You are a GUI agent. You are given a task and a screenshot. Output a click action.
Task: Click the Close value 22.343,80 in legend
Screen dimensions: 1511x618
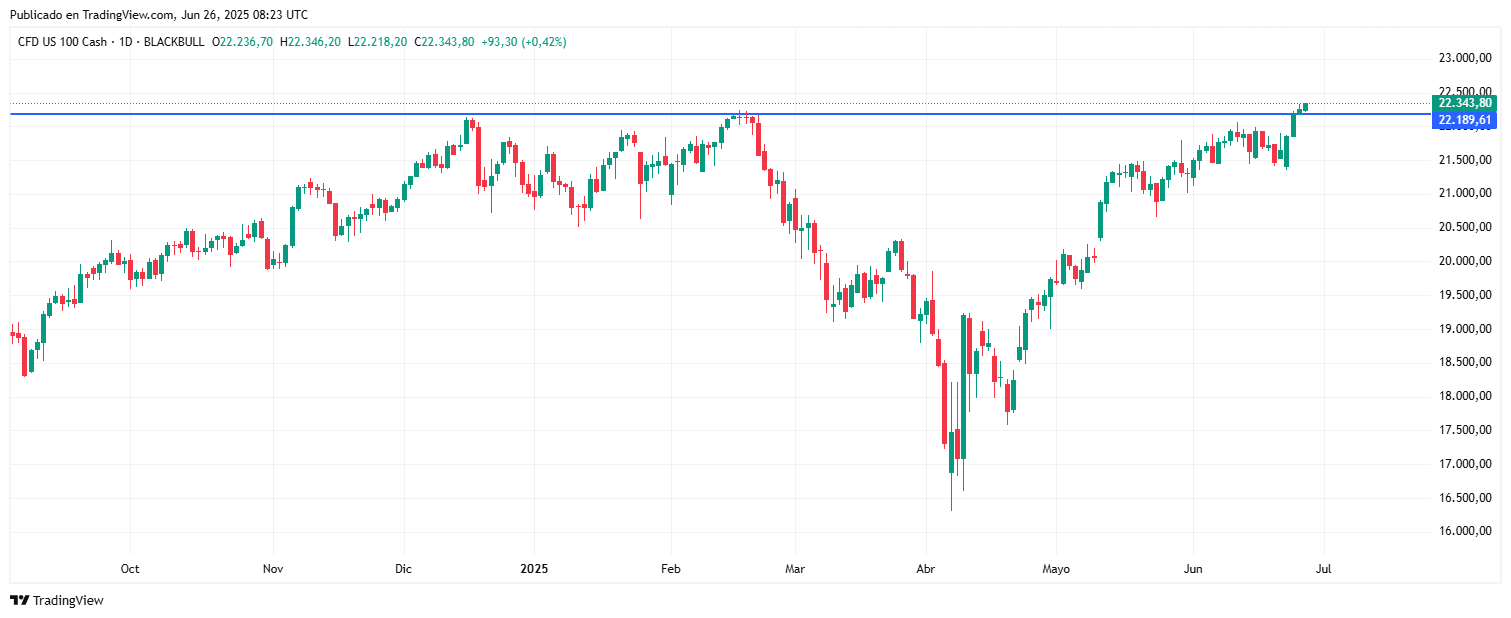point(447,42)
